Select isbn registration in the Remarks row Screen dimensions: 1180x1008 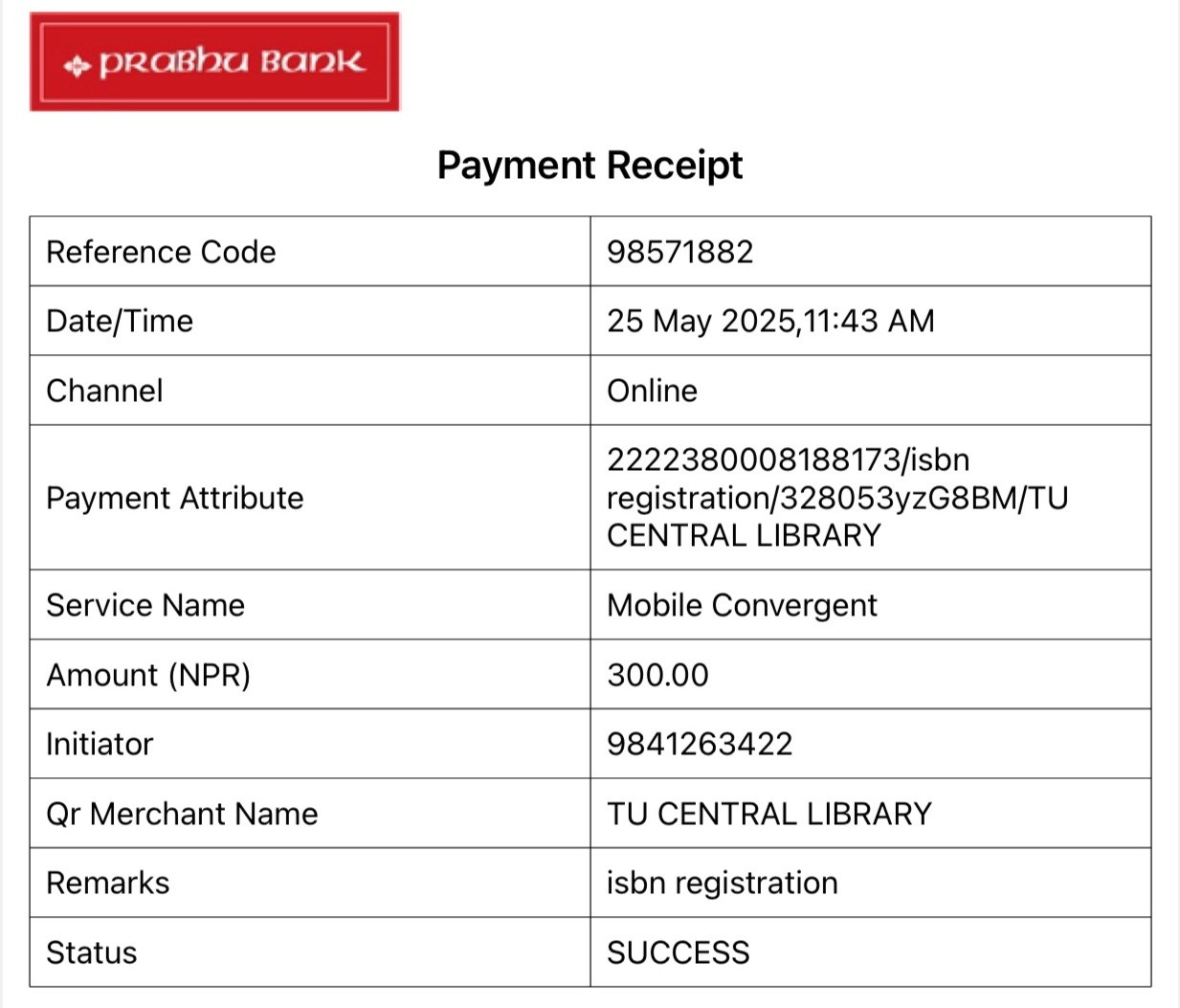(722, 883)
